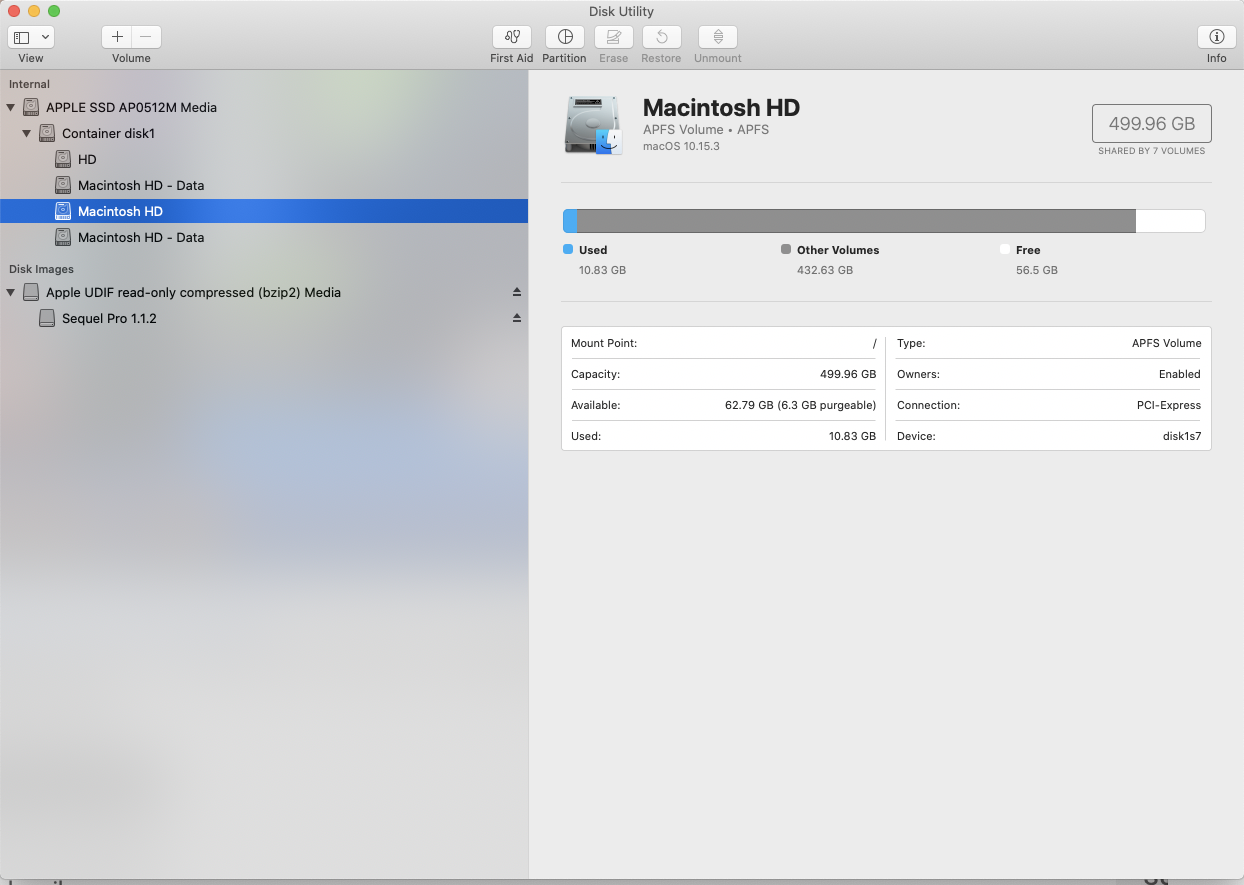Click the HD volume drive icon

62,159
